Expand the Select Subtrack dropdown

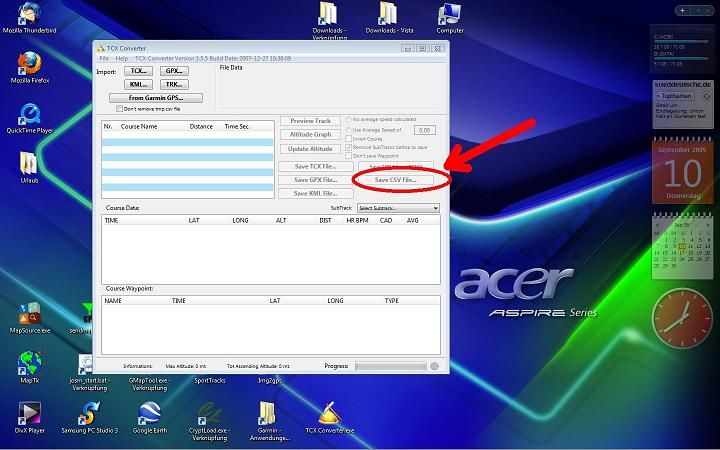pyautogui.click(x=398, y=208)
